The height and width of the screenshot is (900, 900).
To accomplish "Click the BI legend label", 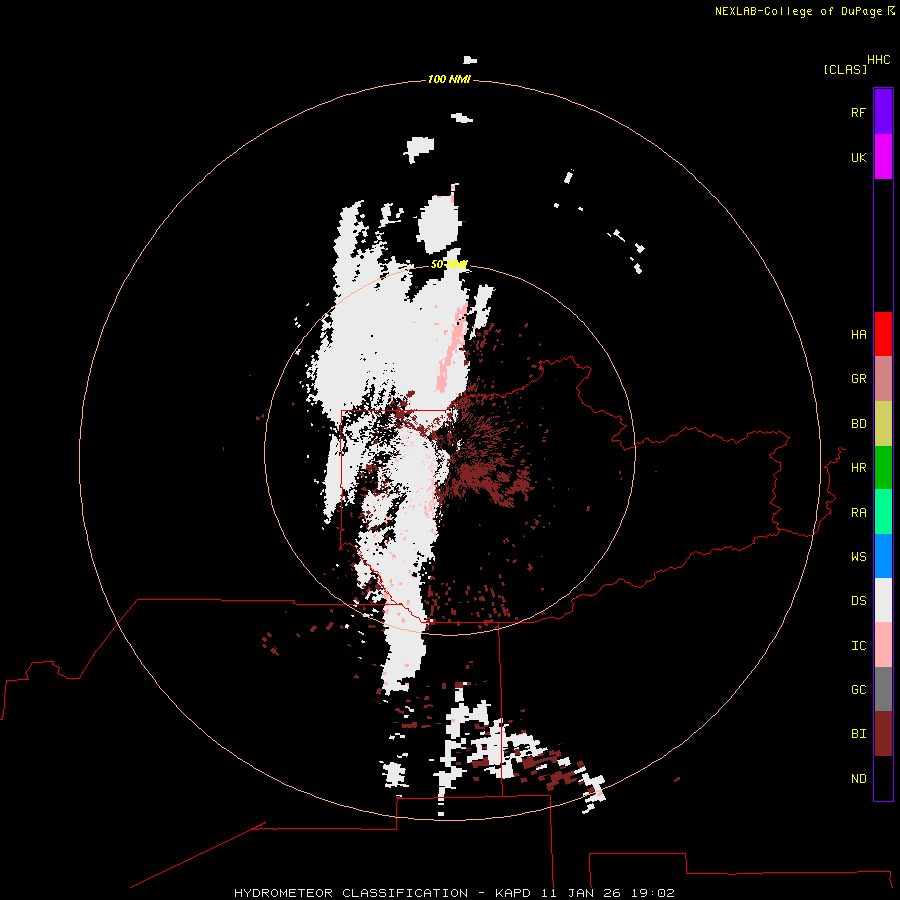I will [858, 734].
